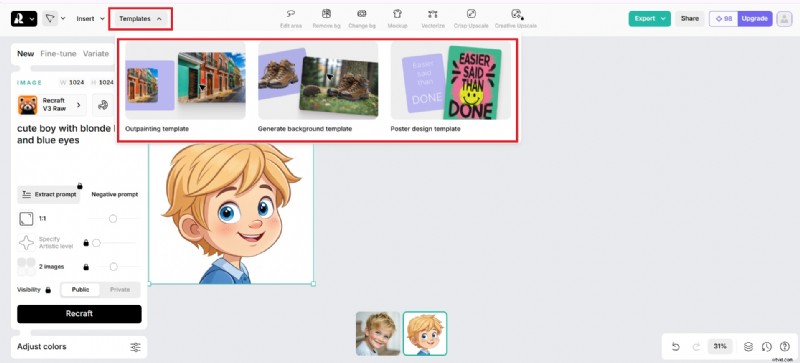Open the user profile avatar
The width and height of the screenshot is (800, 363).
[x=784, y=19]
